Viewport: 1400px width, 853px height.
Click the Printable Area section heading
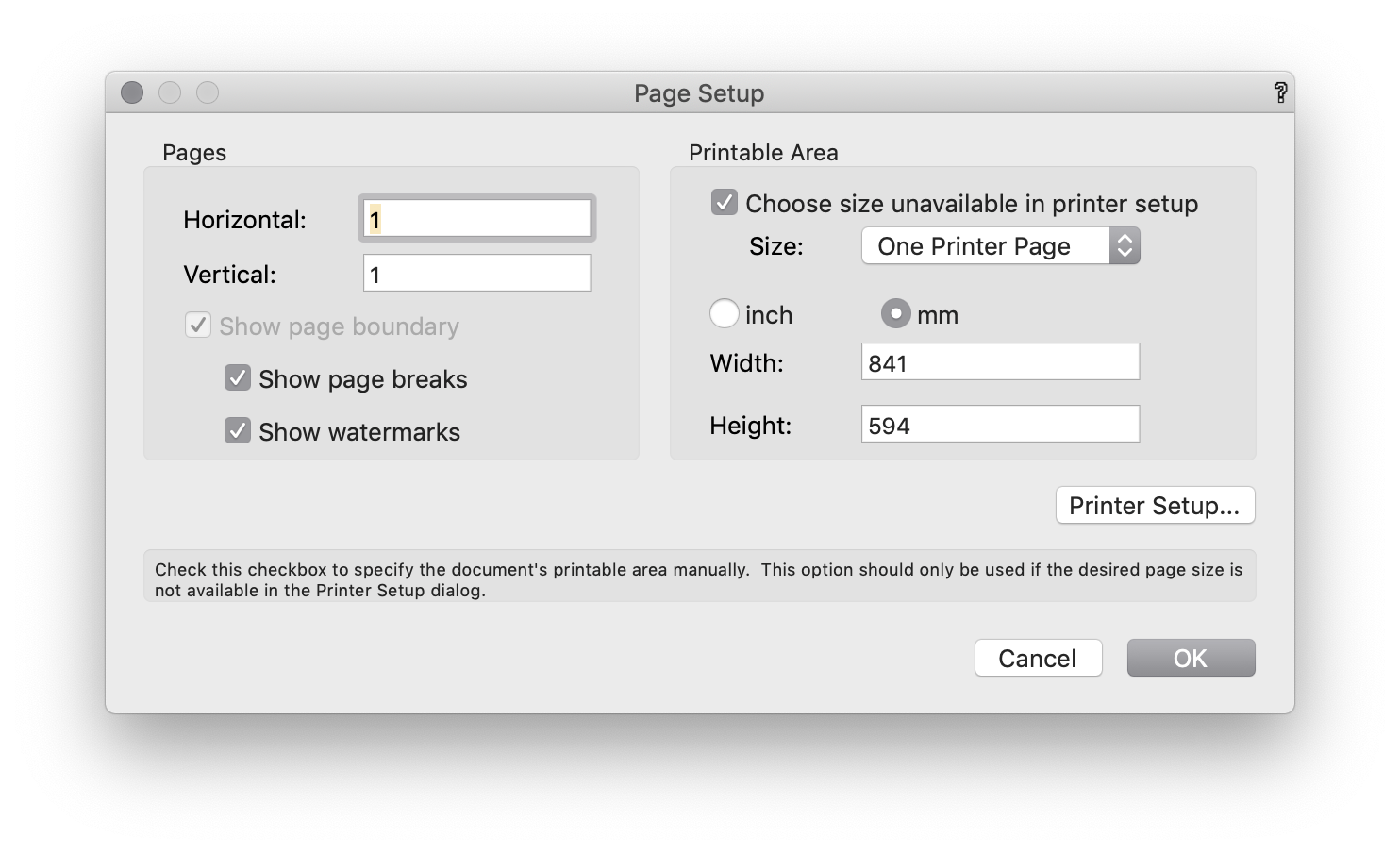click(763, 152)
